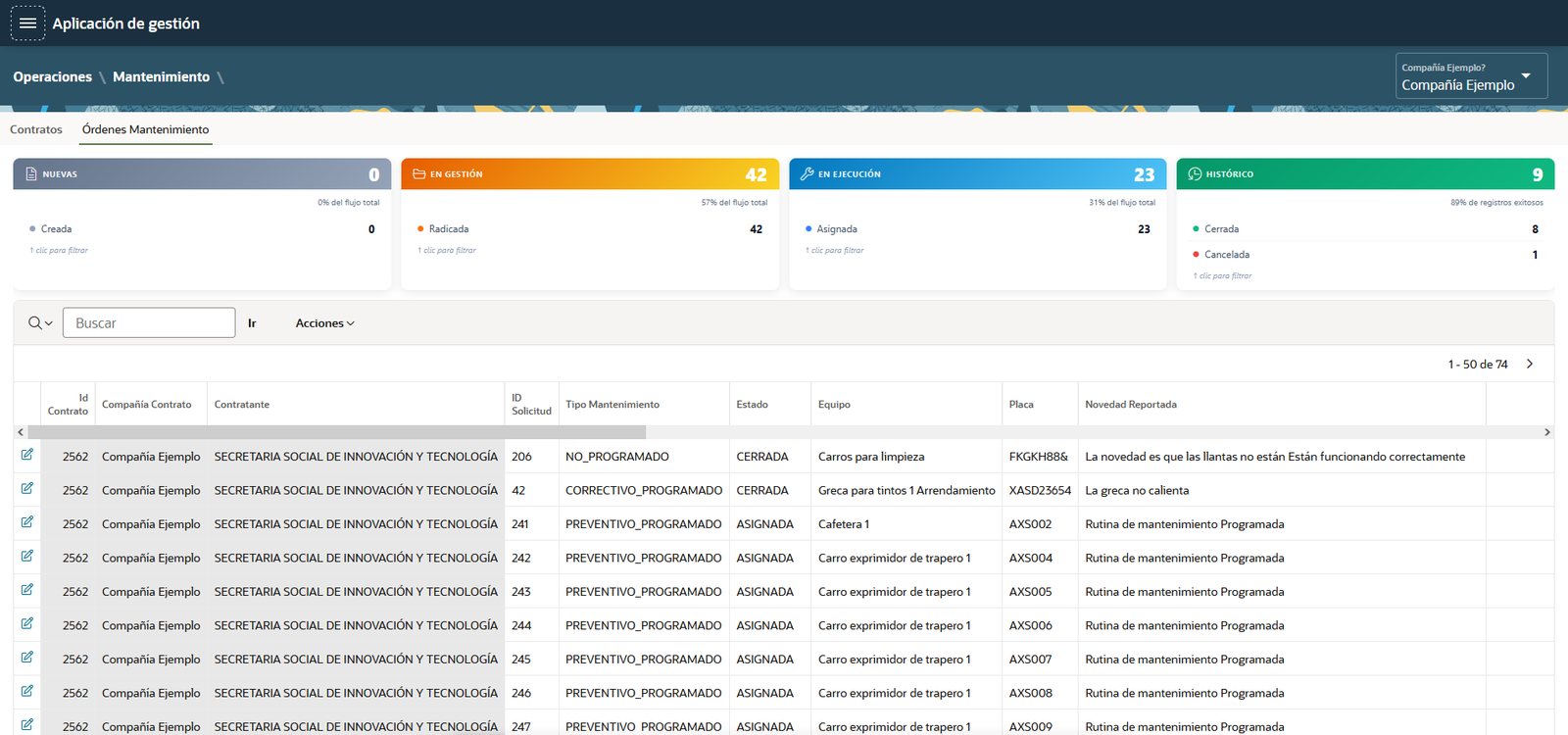Go to next page of results
Screen dimensions: 1568x735
[x=1530, y=364]
